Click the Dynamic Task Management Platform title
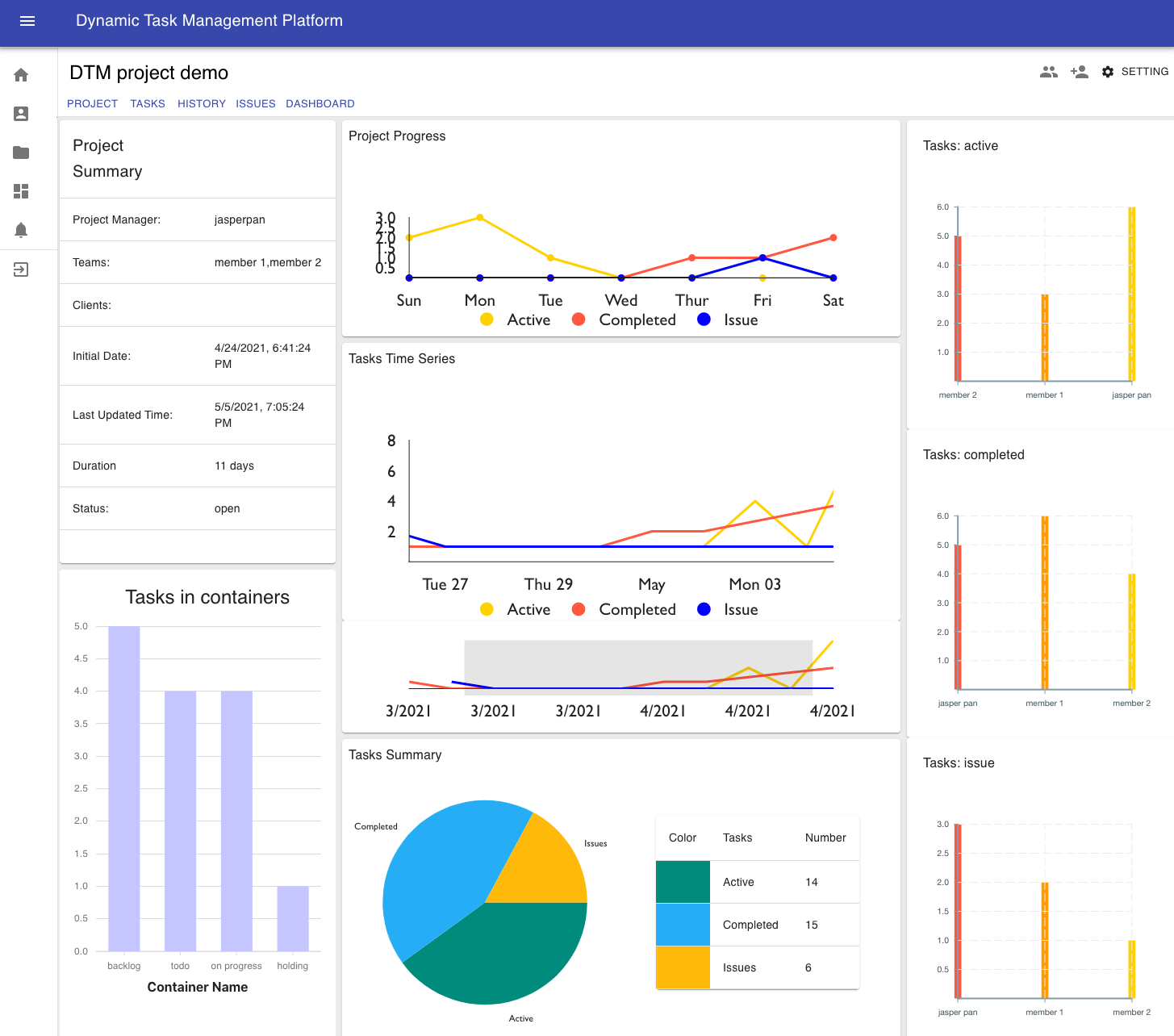 209,21
